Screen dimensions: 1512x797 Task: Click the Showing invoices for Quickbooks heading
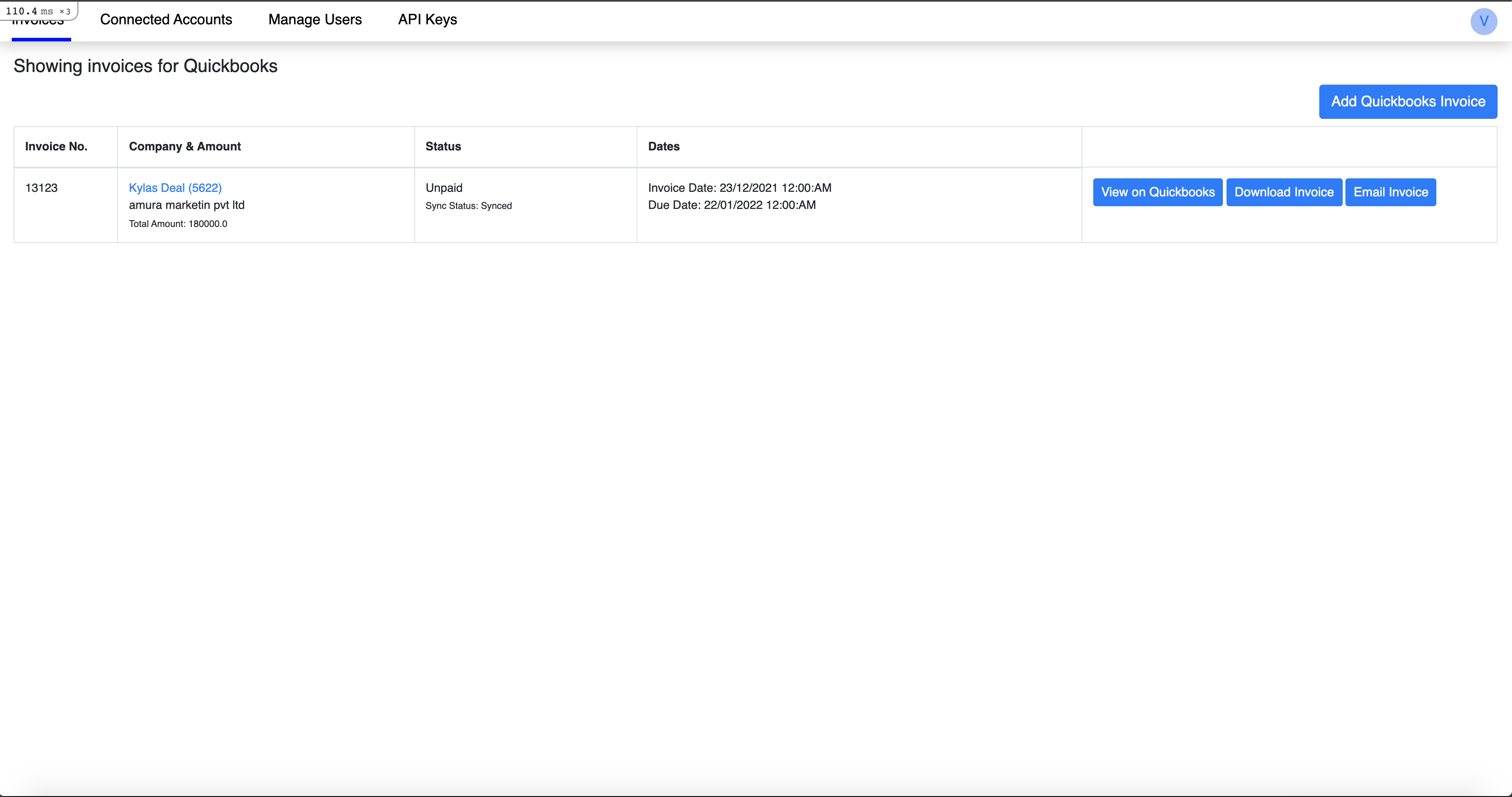click(145, 66)
